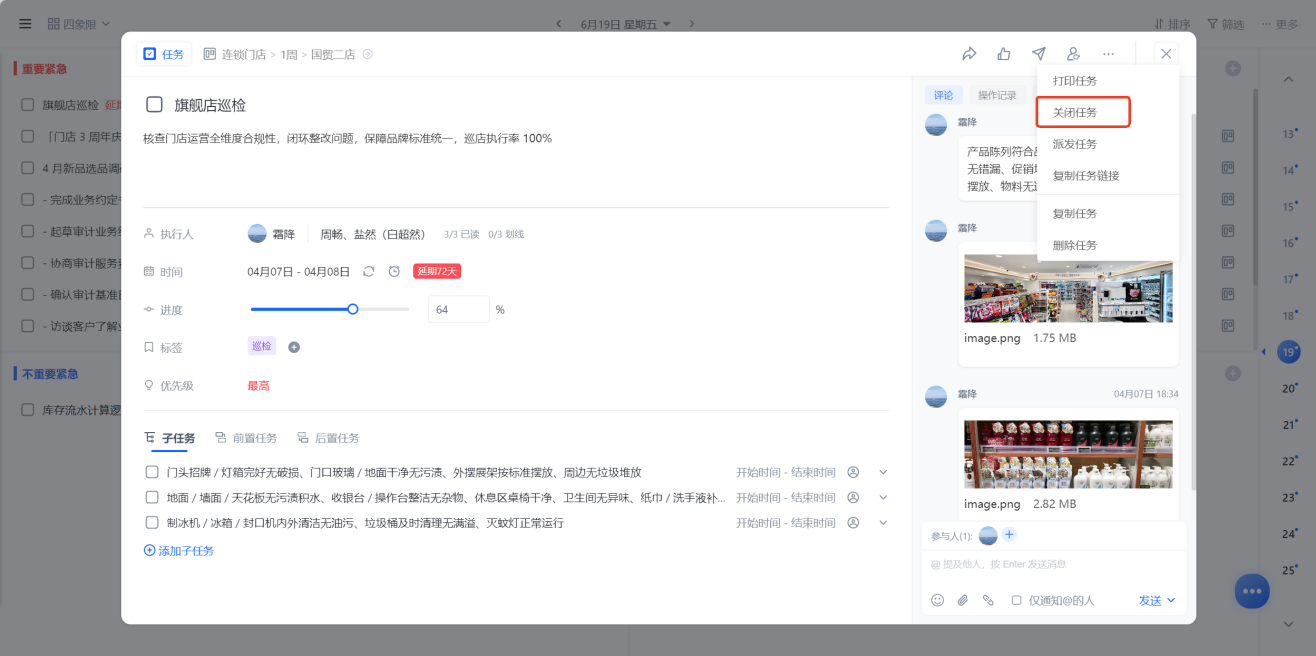Viewport: 1316px width, 656px height.
Task: Switch to the 操作记录 tab
Action: [x=997, y=95]
